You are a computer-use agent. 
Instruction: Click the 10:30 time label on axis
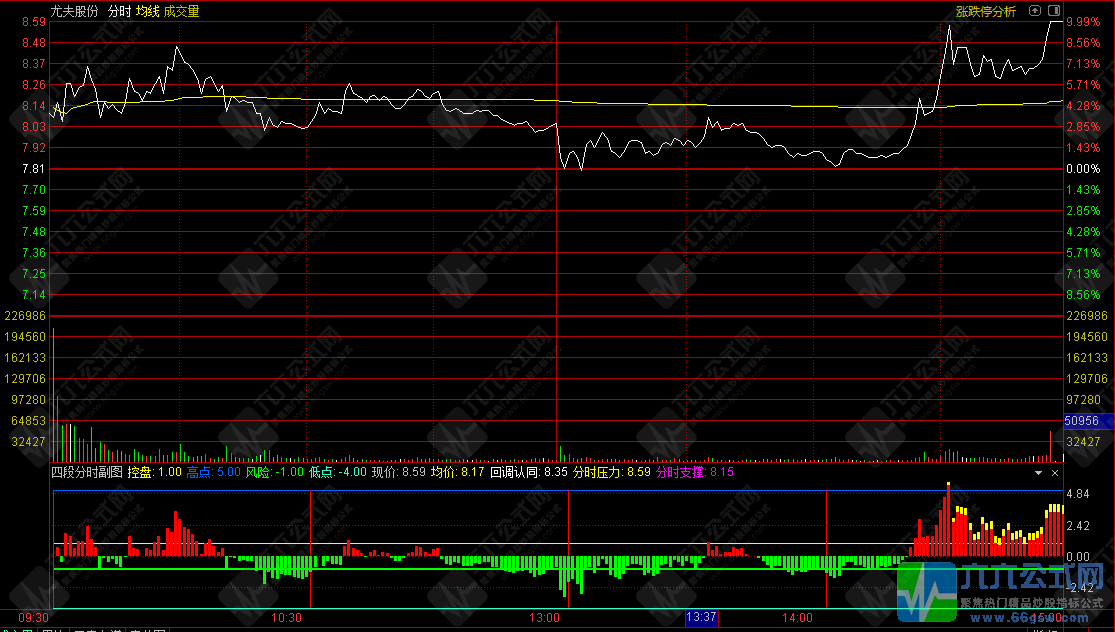(x=288, y=618)
